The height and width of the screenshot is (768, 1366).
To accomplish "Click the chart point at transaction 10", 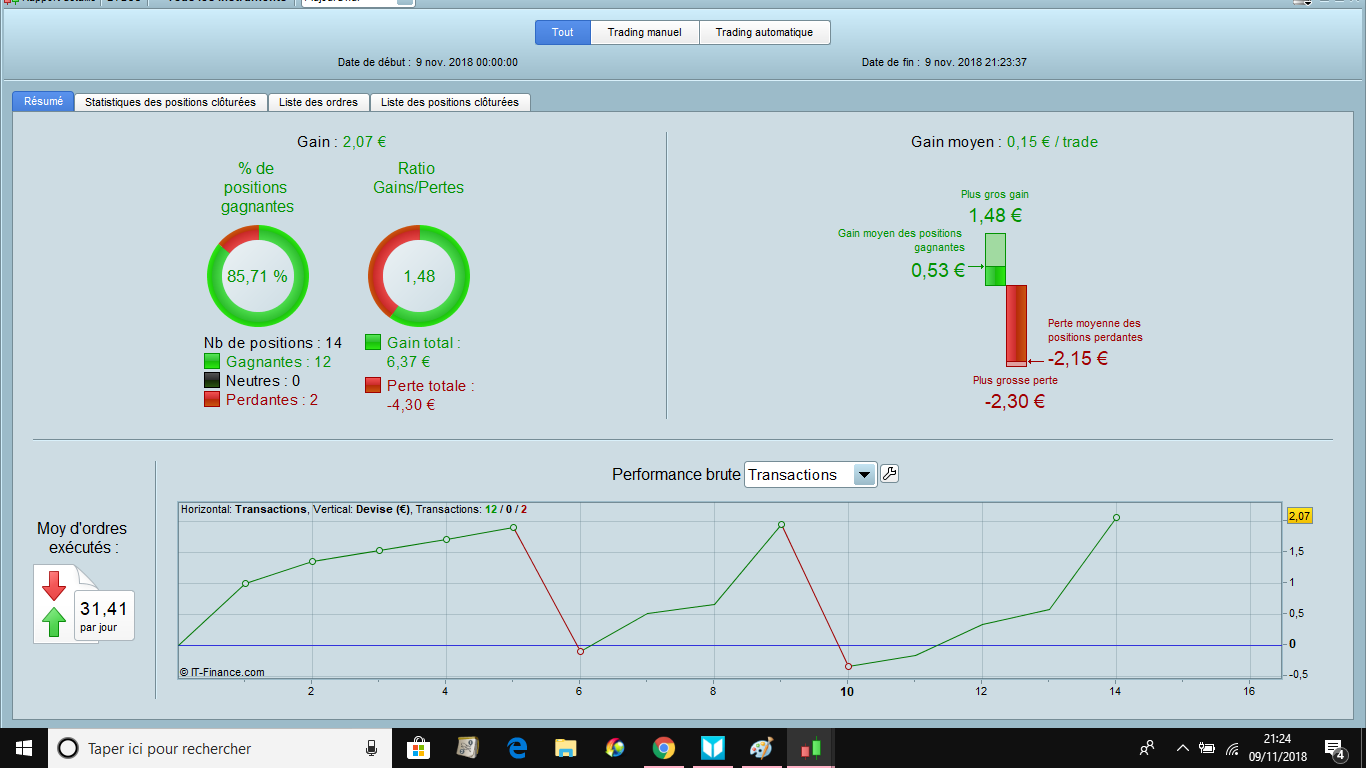I will (848, 666).
